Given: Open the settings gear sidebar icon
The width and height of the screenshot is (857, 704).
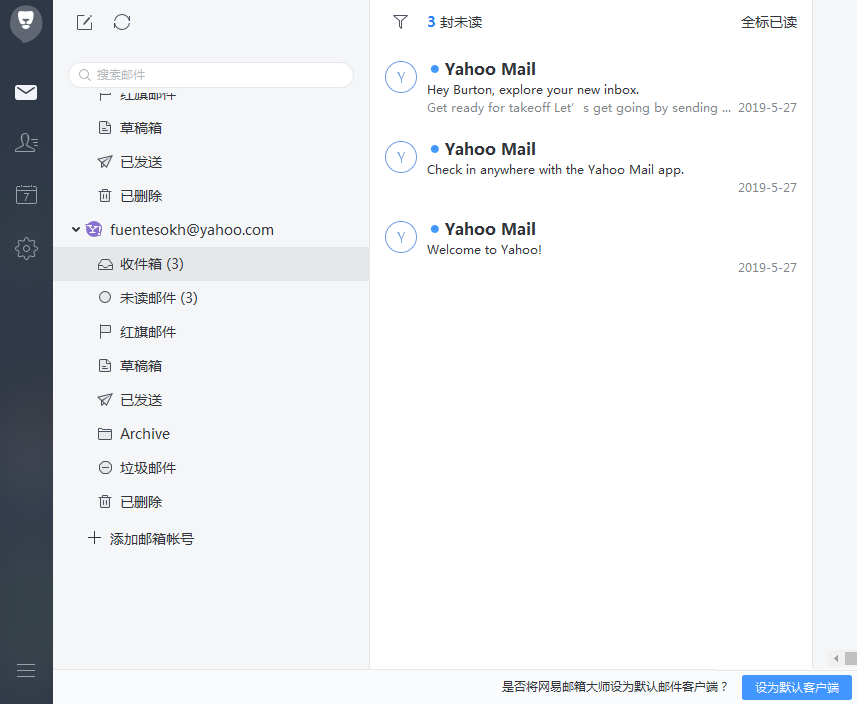Looking at the screenshot, I should pos(26,248).
